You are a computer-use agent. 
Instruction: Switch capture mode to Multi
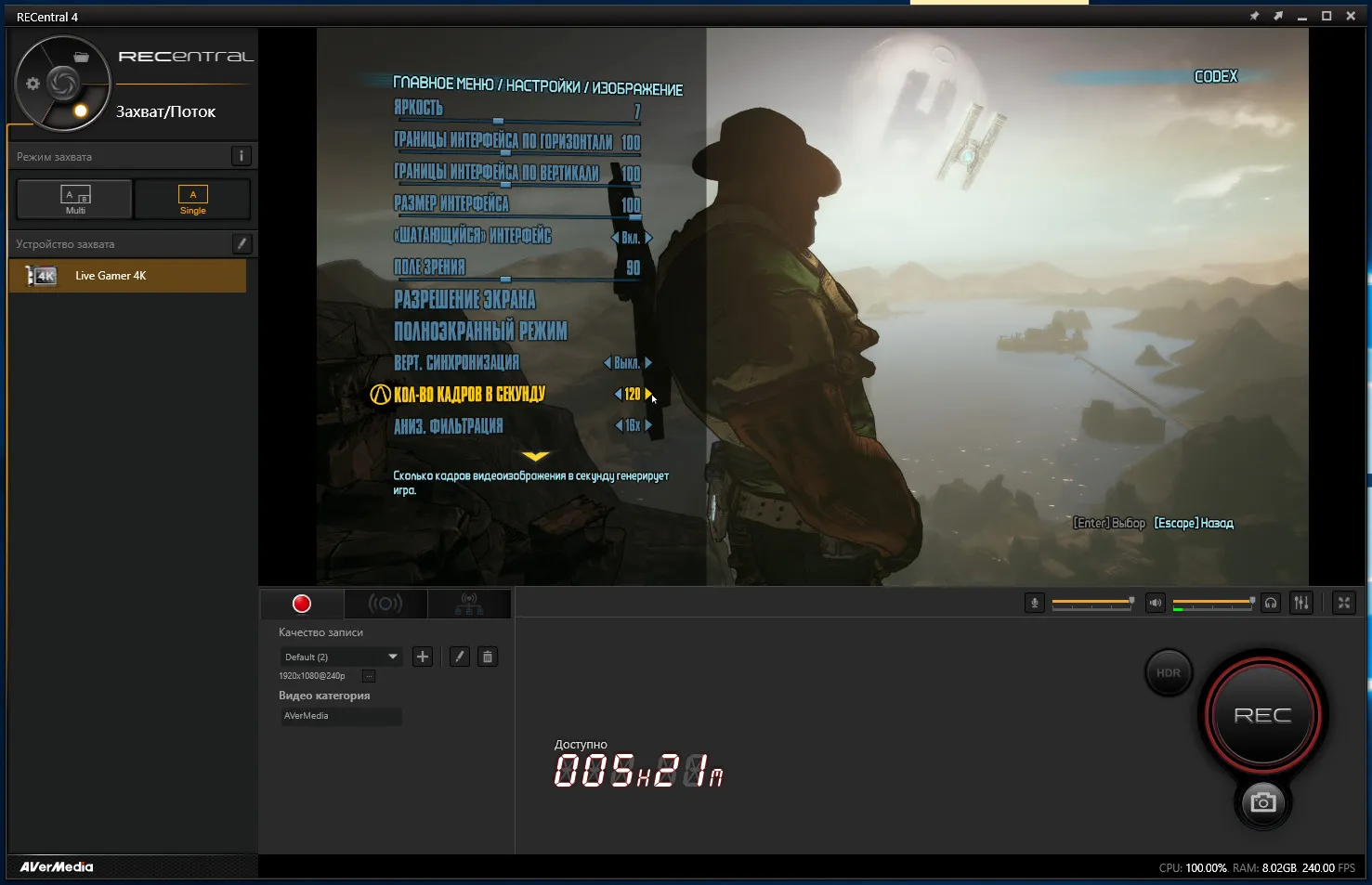click(x=75, y=199)
